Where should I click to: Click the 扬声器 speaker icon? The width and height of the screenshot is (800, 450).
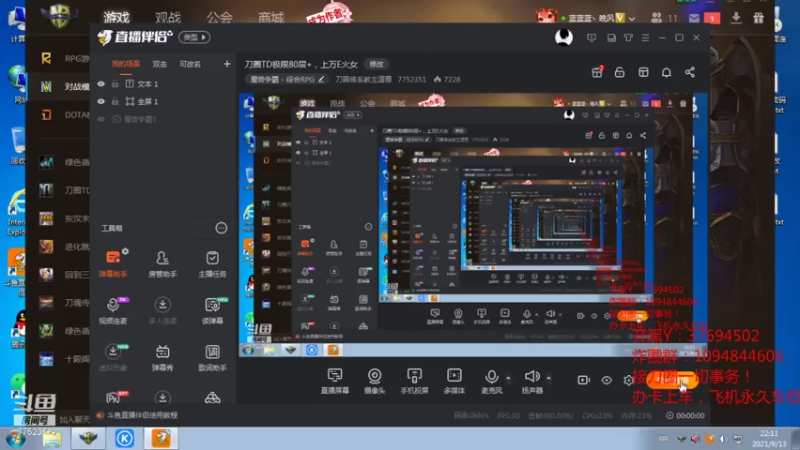tap(532, 377)
